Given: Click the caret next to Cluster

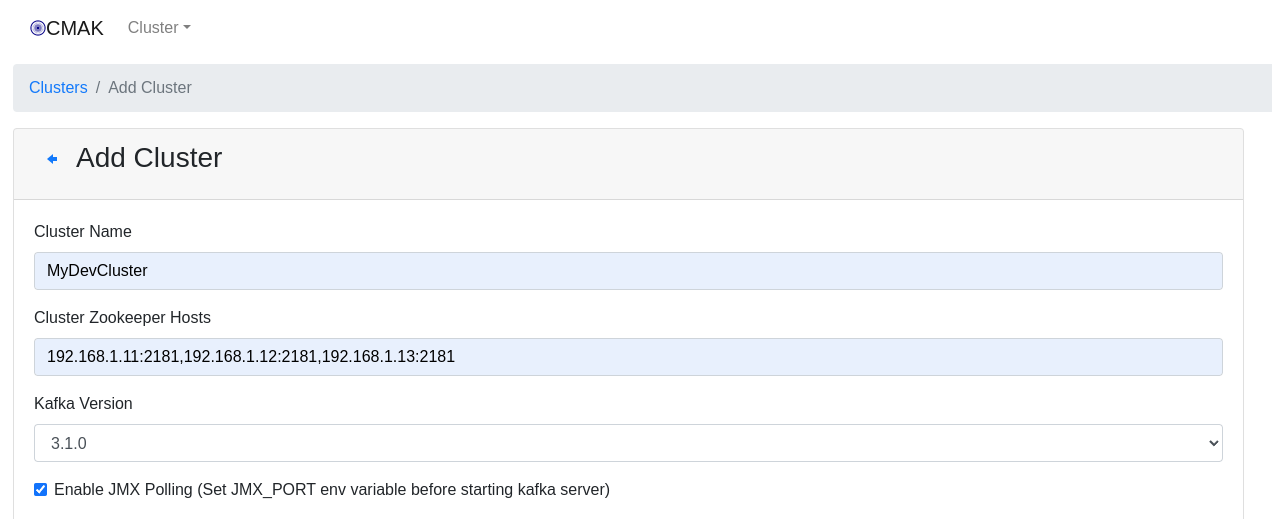Looking at the screenshot, I should tap(187, 28).
